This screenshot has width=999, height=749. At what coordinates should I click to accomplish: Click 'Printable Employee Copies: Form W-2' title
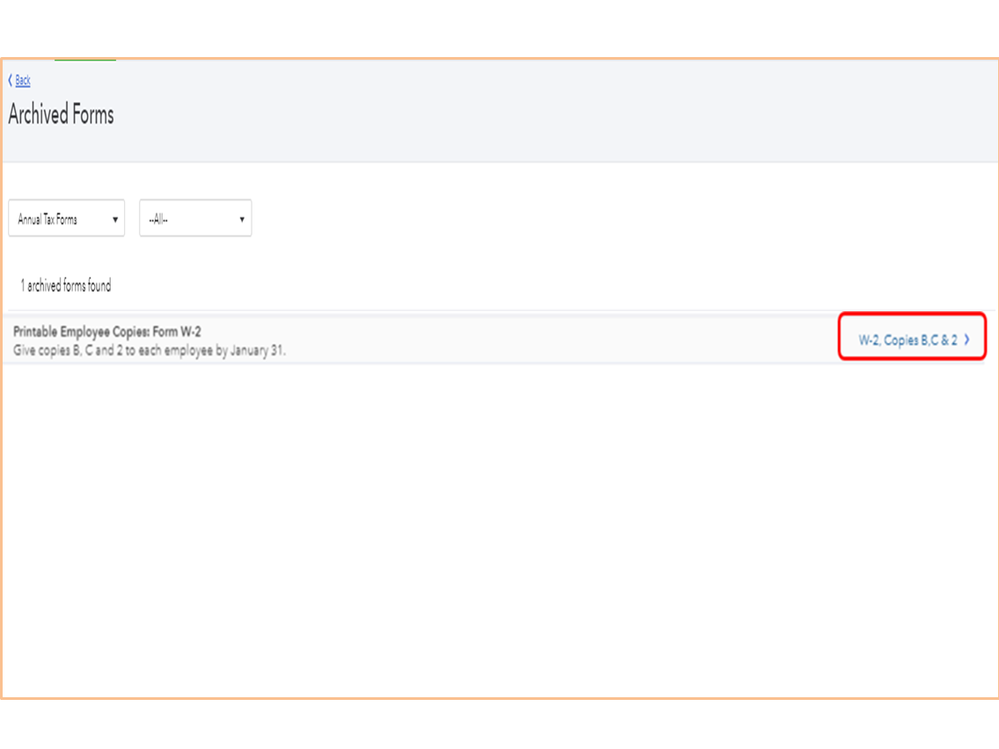(107, 331)
